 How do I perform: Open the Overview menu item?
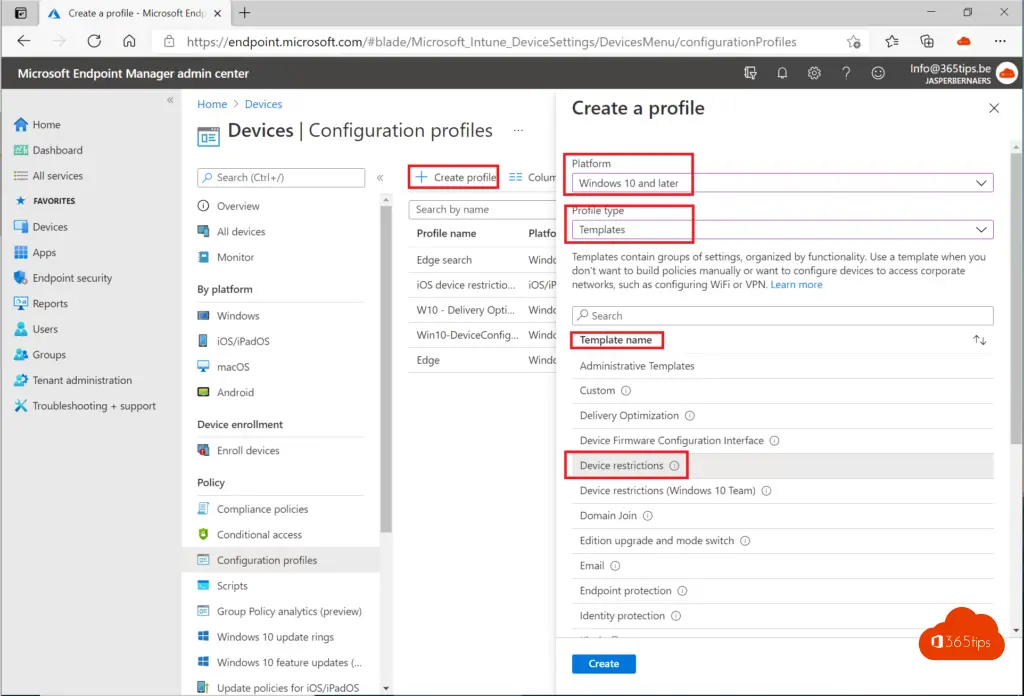coord(238,206)
